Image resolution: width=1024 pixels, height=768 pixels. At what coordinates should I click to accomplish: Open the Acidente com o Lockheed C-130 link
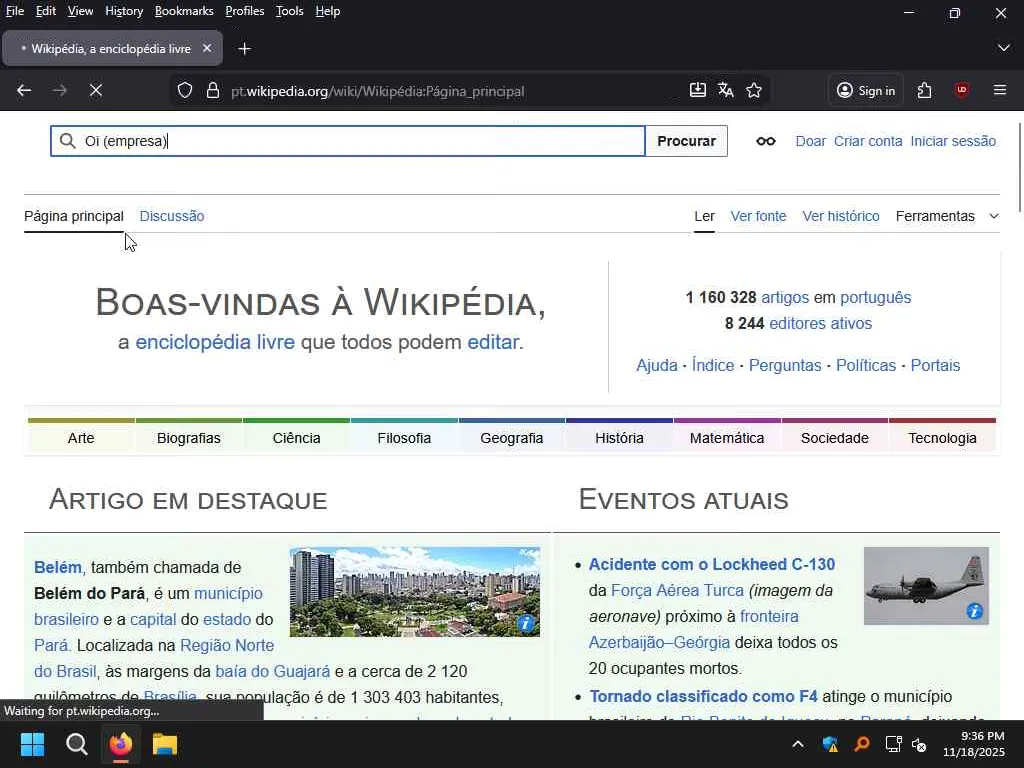pyautogui.click(x=712, y=564)
